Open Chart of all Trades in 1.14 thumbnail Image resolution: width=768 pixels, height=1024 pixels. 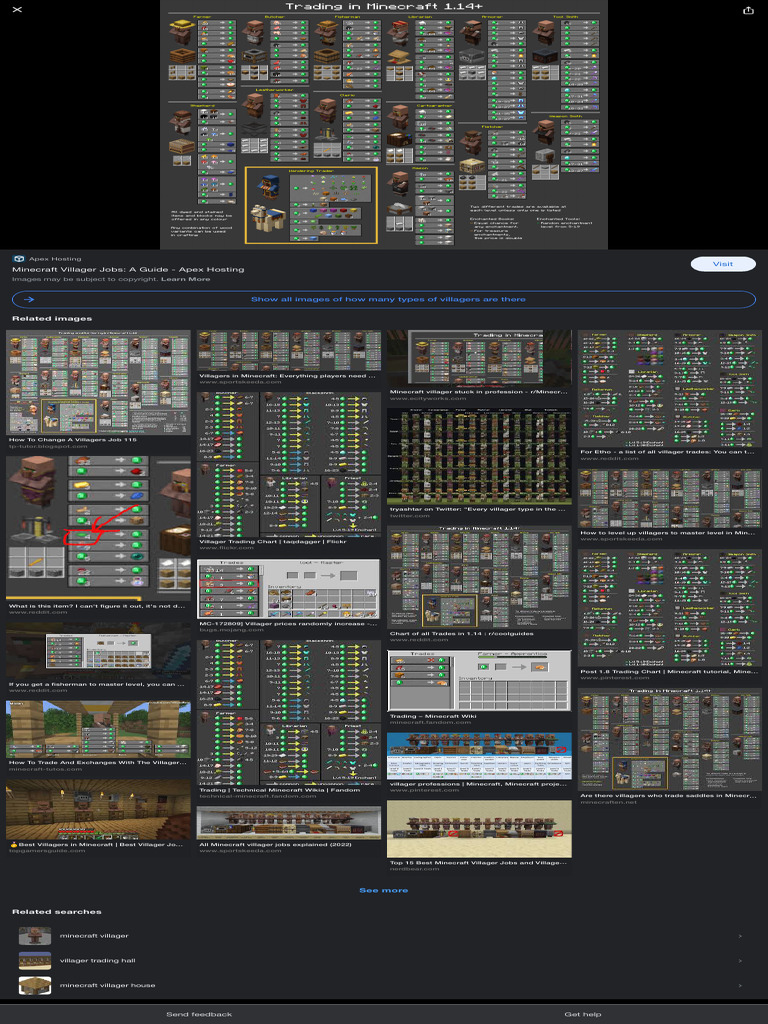(479, 577)
